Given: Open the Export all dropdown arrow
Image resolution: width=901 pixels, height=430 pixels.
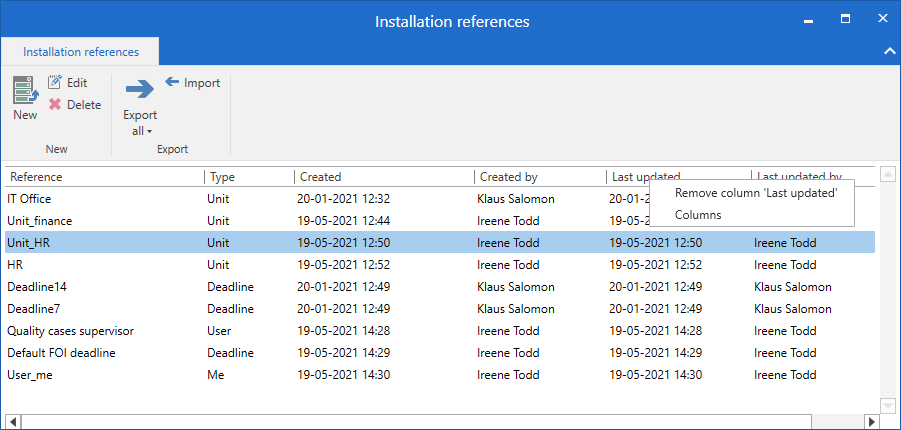Looking at the screenshot, I should (x=149, y=132).
